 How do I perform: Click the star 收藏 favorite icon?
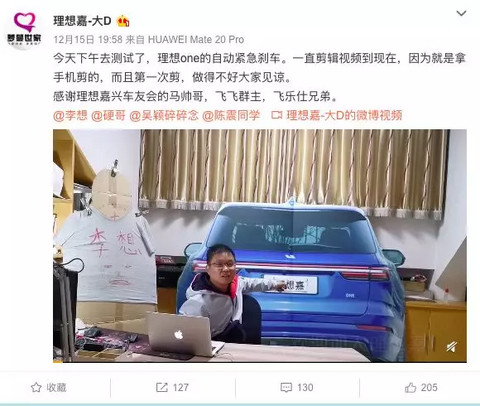(x=36, y=387)
